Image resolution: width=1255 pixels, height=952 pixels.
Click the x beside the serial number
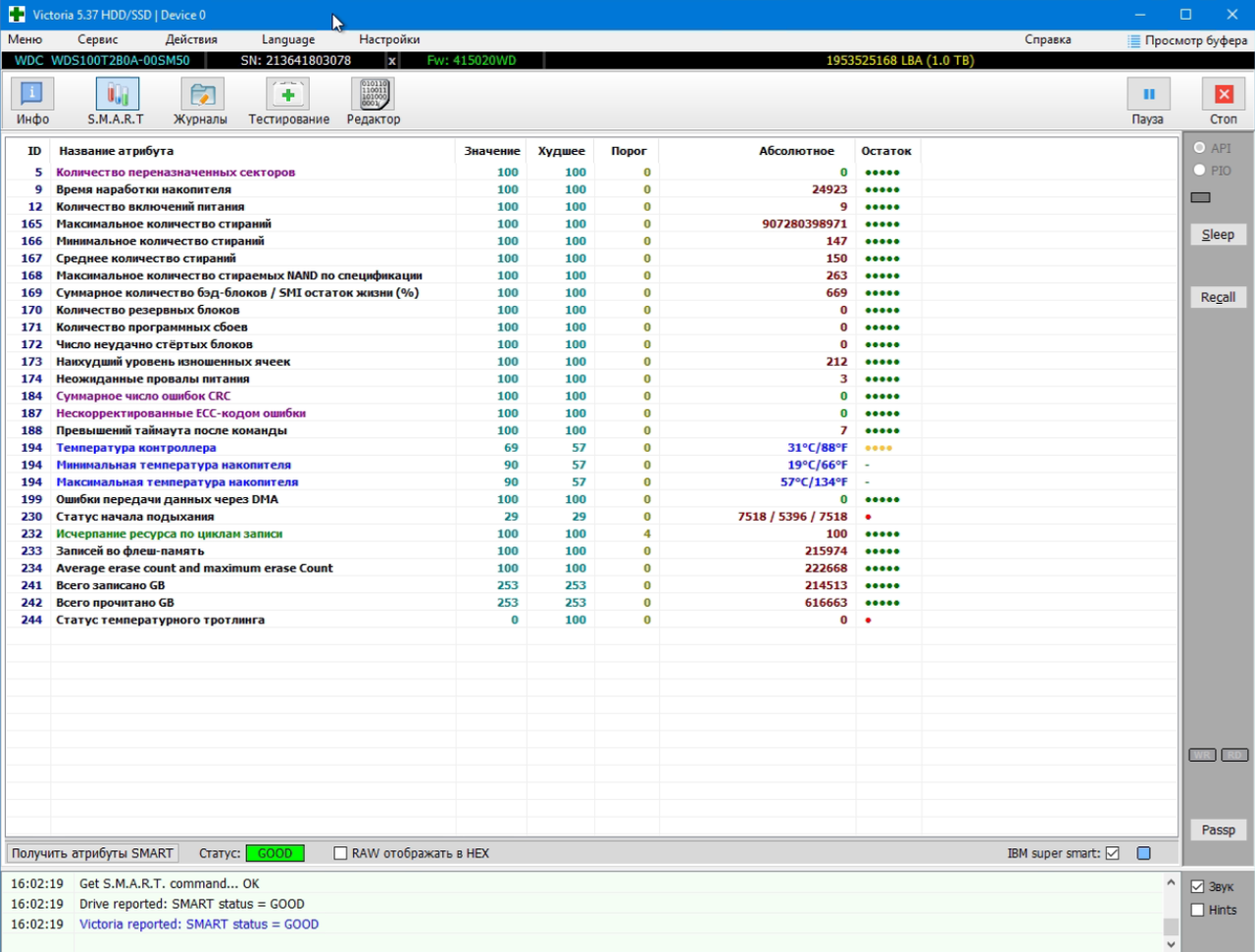[392, 61]
